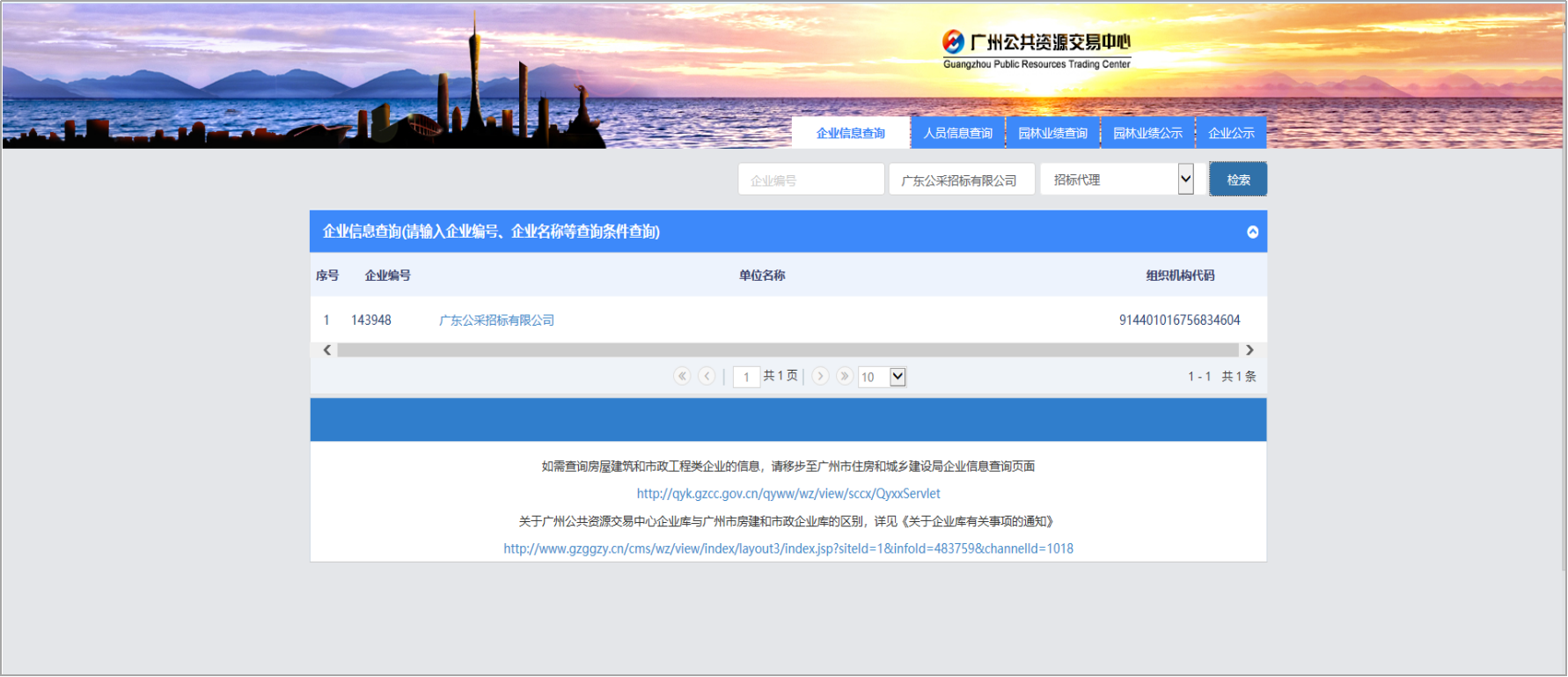The height and width of the screenshot is (677, 1568).
Task: Open the 广东公采招标有限公司 company link in results
Action: tap(496, 320)
